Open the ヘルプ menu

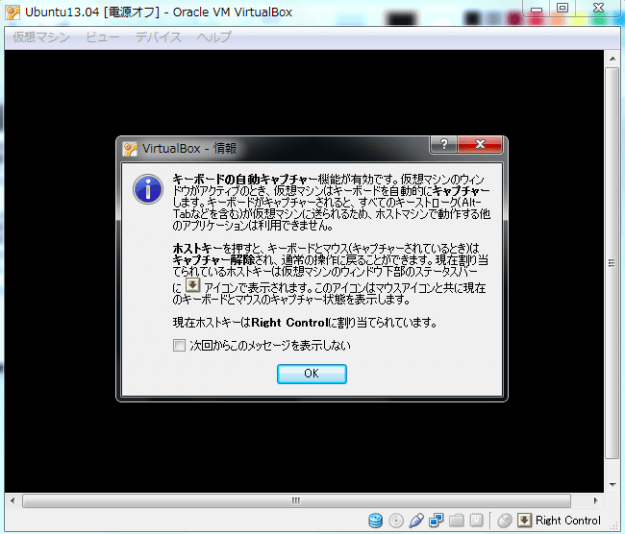214,37
